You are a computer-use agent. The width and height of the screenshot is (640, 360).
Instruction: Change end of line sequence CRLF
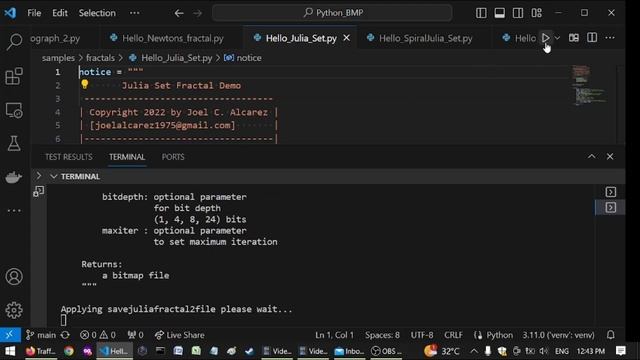[x=453, y=335]
